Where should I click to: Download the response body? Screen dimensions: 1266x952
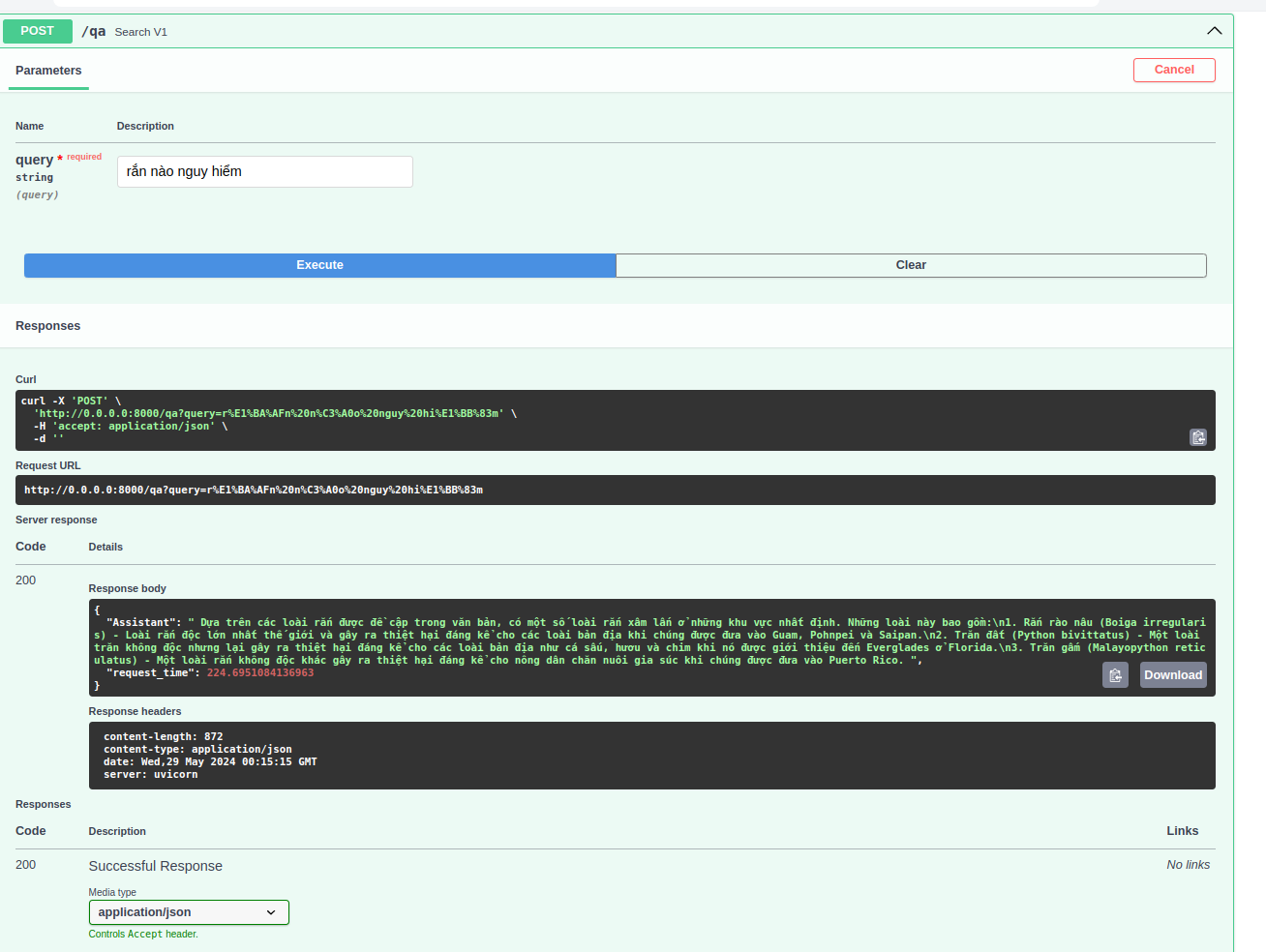pyautogui.click(x=1173, y=675)
